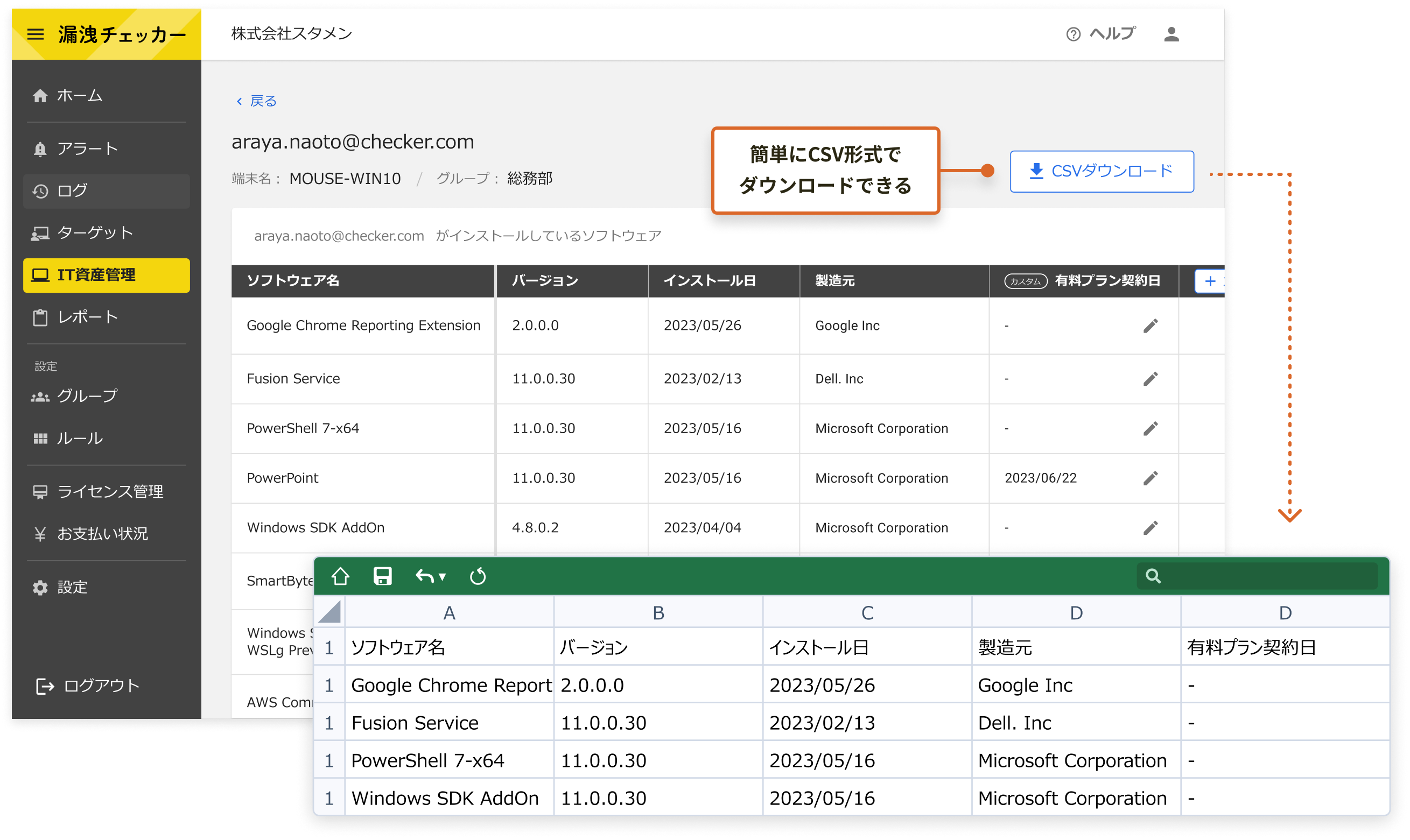Click the グループ people icon
Image resolution: width=1410 pixels, height=840 pixels.
point(40,397)
